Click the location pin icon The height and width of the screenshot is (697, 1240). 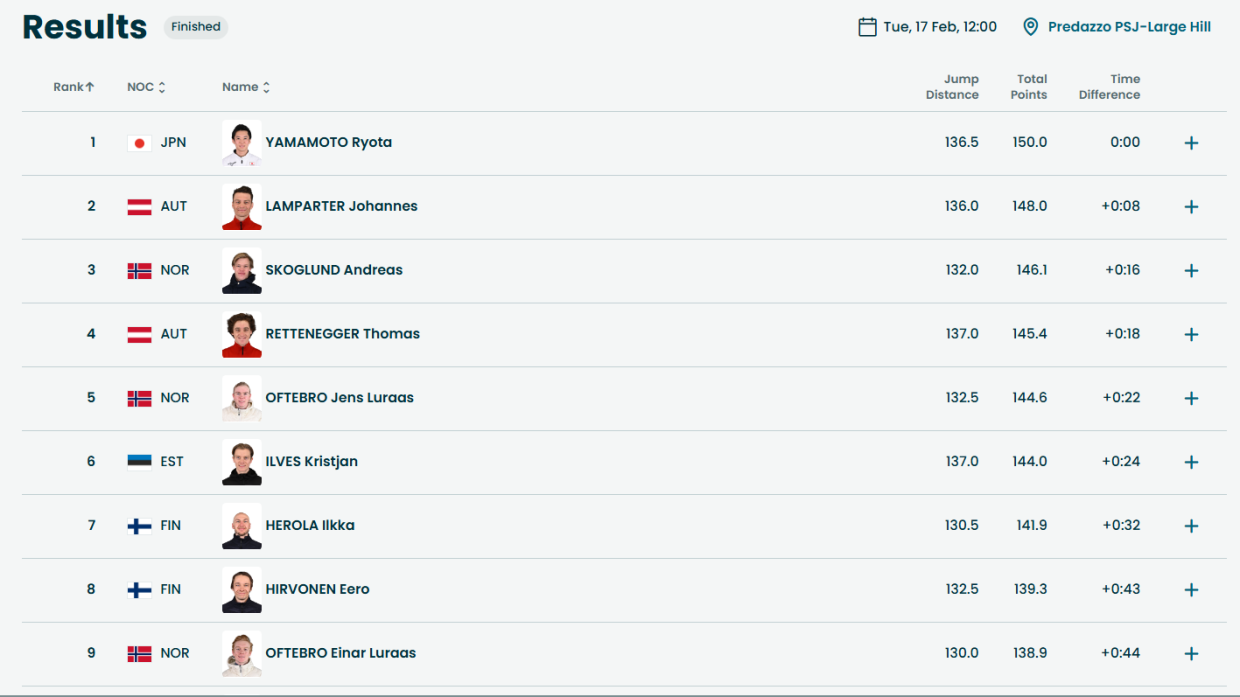(1030, 27)
